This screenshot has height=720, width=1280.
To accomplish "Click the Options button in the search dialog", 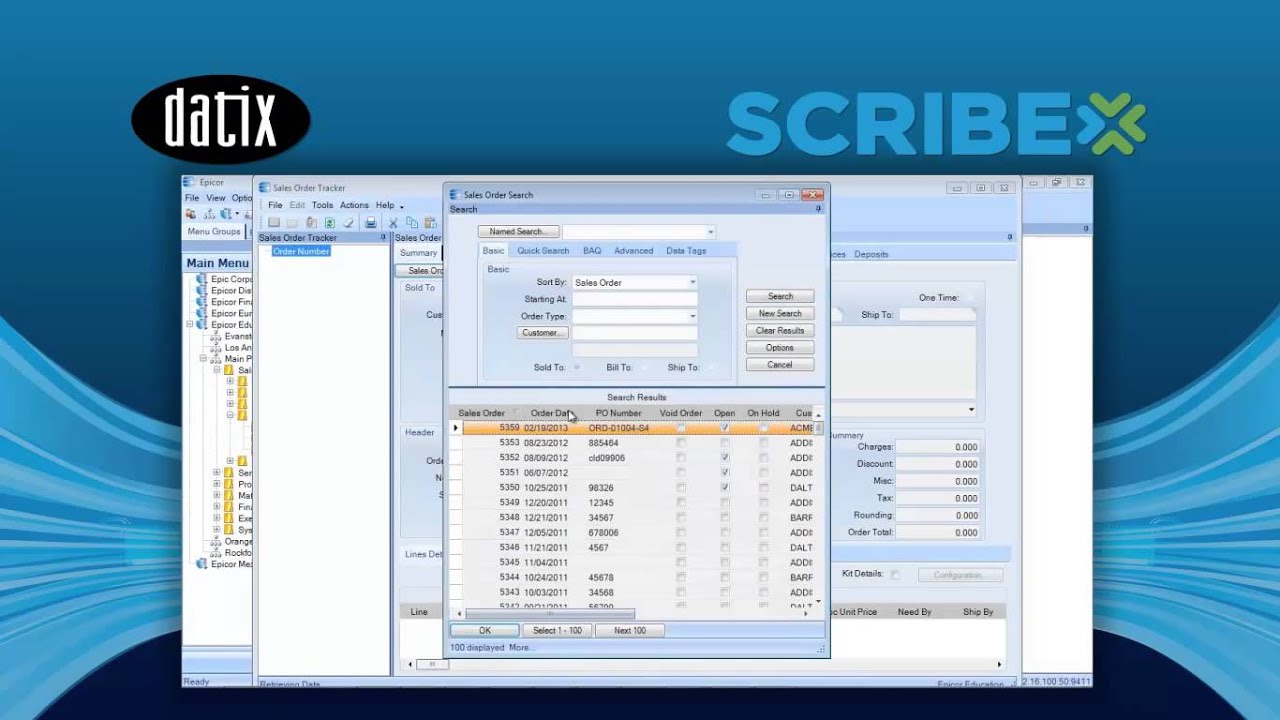I will point(780,348).
